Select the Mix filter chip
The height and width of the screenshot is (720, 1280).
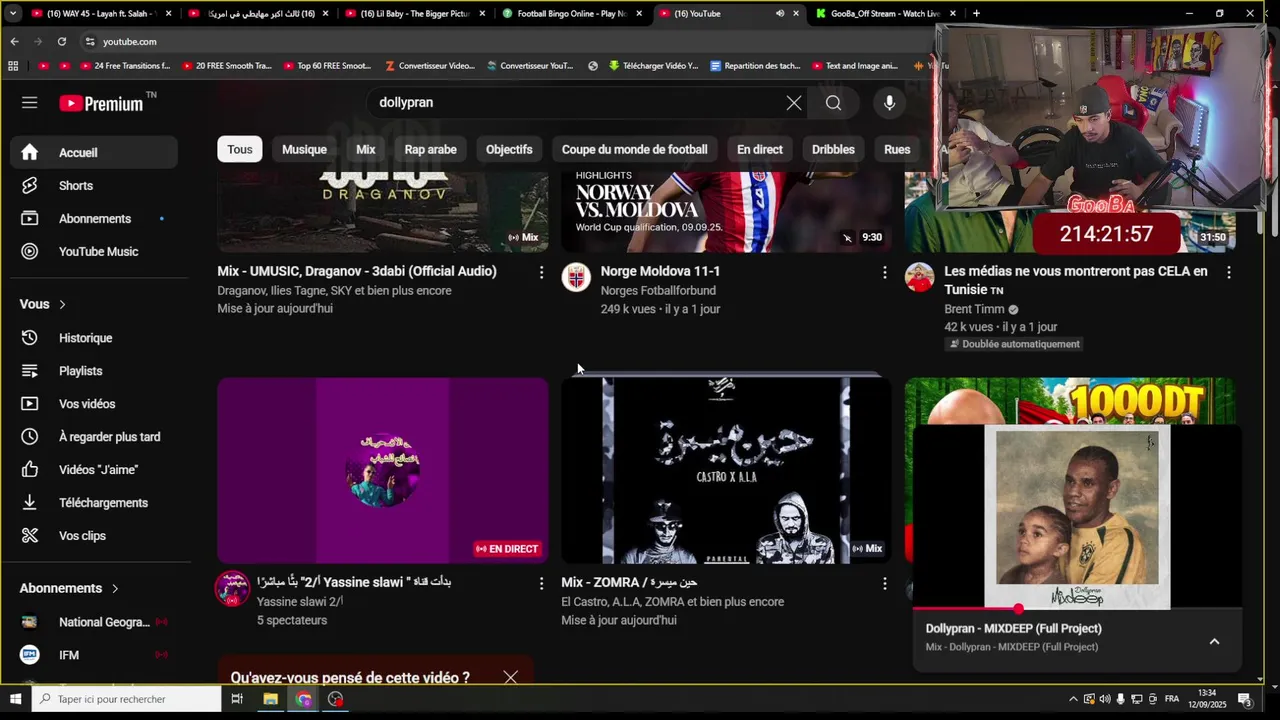click(366, 149)
